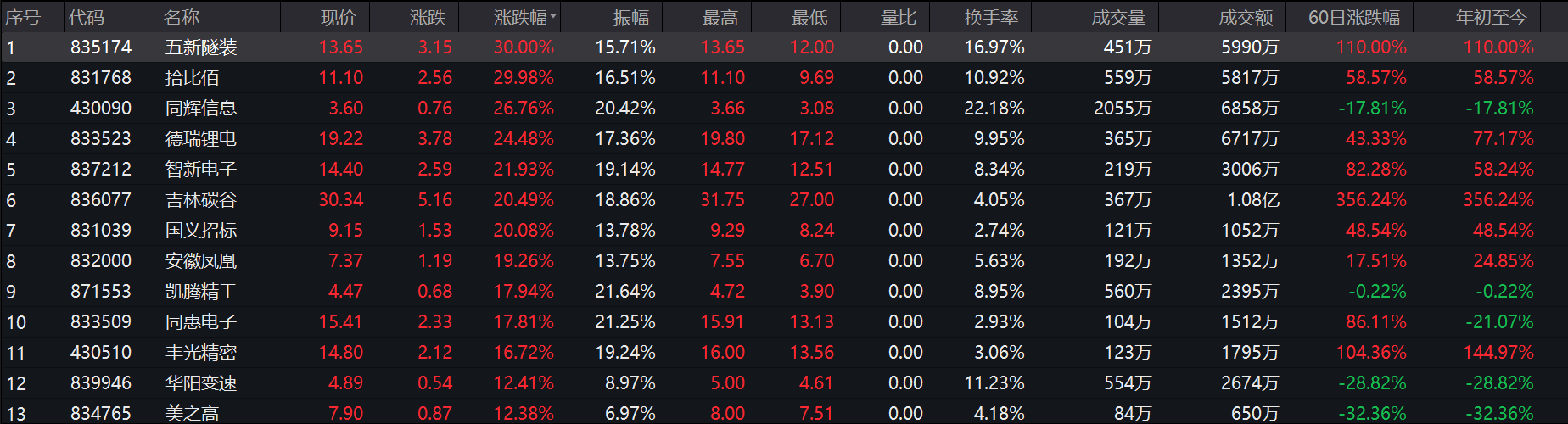Click the sort arrow on 涨跌幅 header
The image size is (1568, 424).
coord(553,16)
